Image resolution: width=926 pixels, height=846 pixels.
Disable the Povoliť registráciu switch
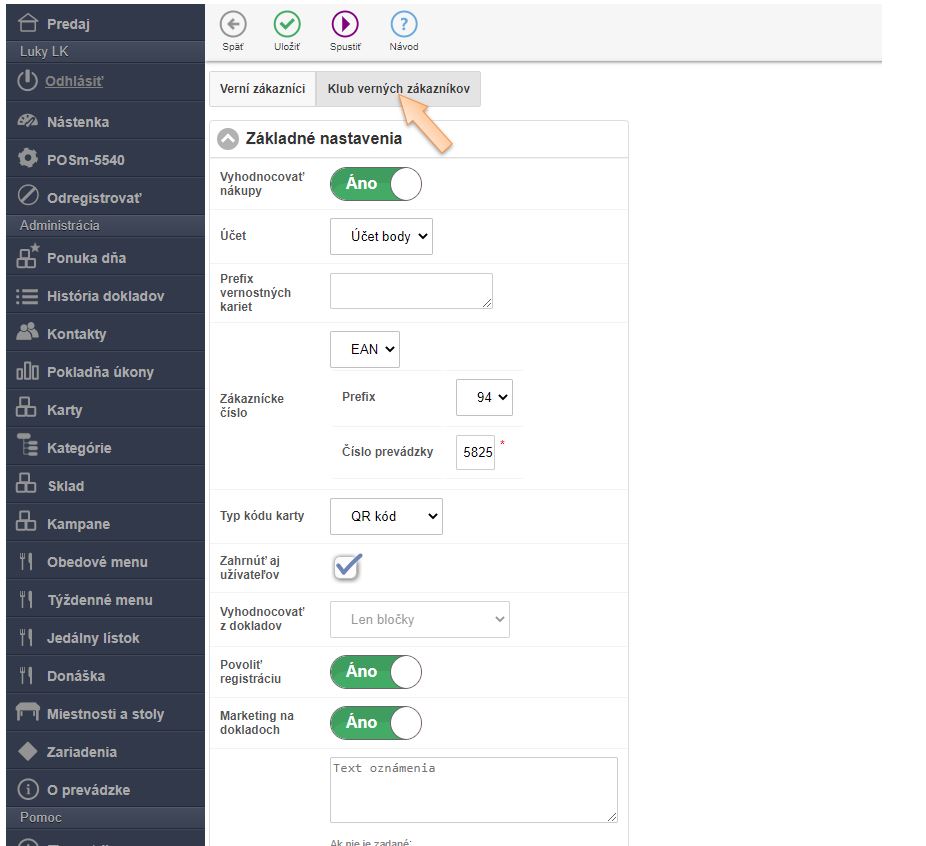[376, 672]
